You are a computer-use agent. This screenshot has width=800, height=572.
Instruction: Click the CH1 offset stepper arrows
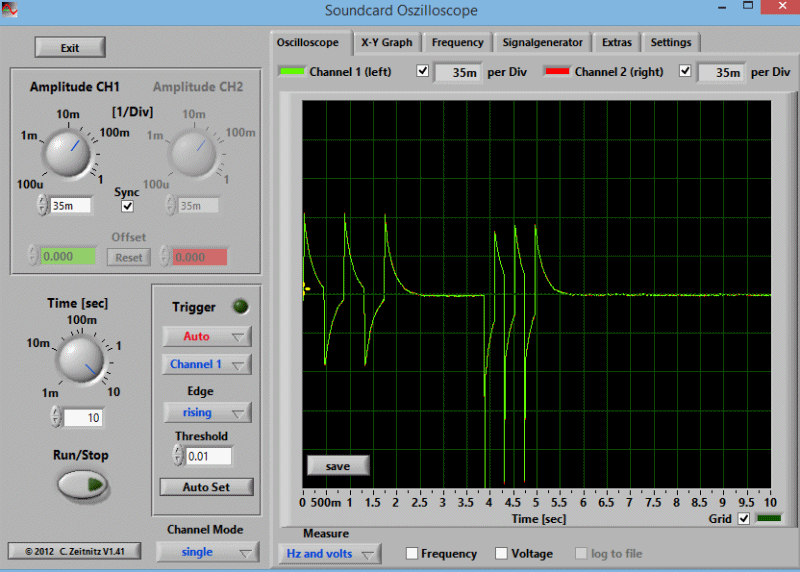pos(34,256)
